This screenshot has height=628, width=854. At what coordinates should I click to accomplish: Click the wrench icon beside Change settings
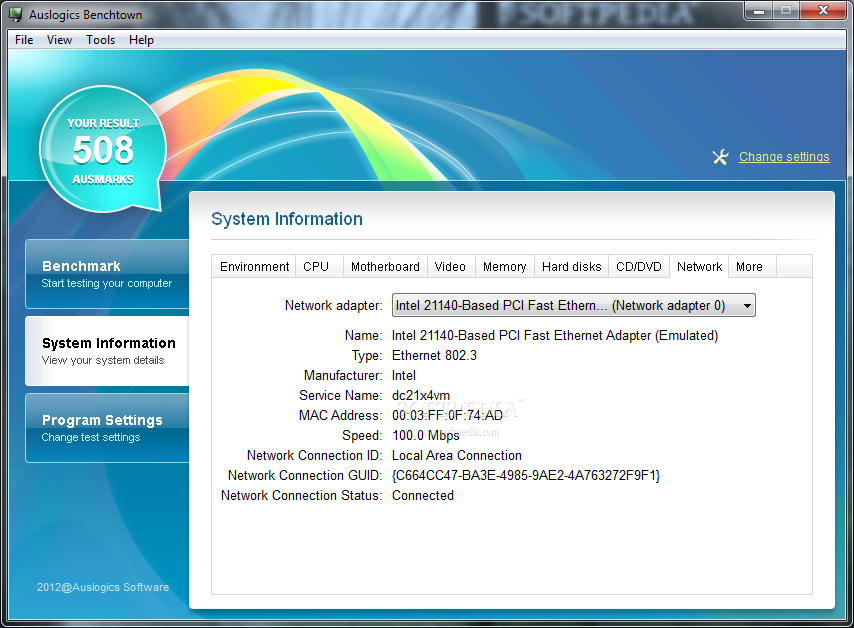pos(720,157)
